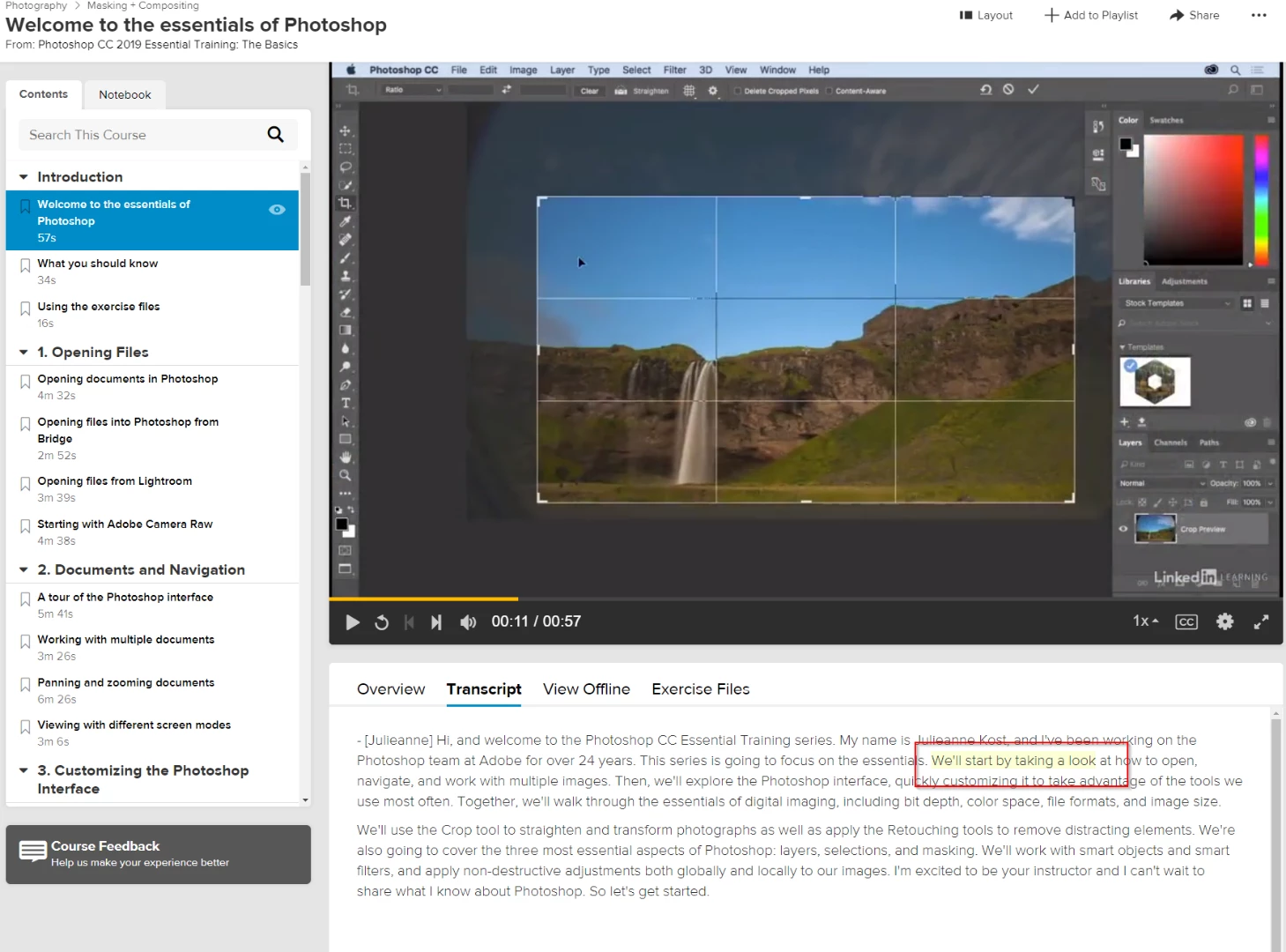1286x952 pixels.
Task: Click the highlighted transcript sentence 'We'll start by taking a look'
Action: (1013, 761)
